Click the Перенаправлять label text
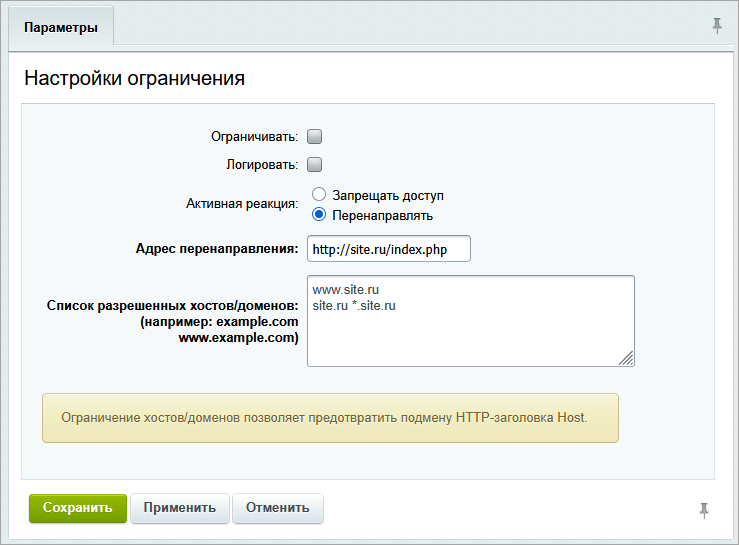 382,215
